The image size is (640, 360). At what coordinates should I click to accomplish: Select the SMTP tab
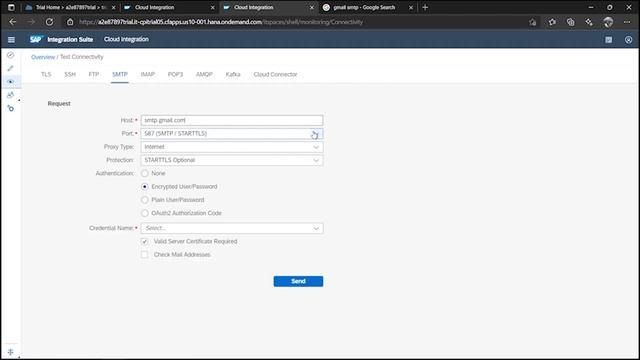120,74
